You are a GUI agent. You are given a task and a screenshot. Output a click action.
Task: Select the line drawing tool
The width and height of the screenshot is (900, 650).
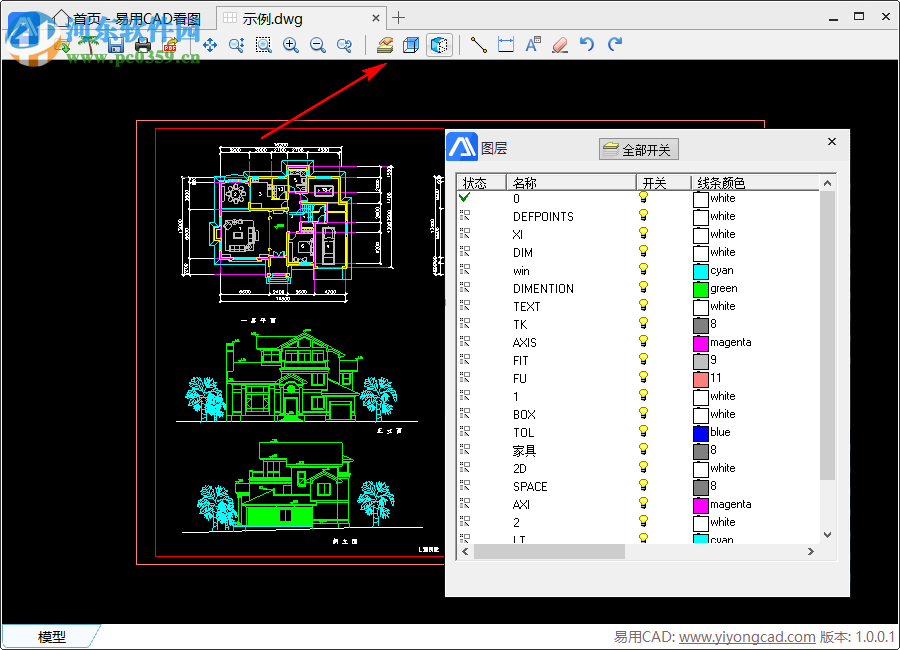(477, 44)
